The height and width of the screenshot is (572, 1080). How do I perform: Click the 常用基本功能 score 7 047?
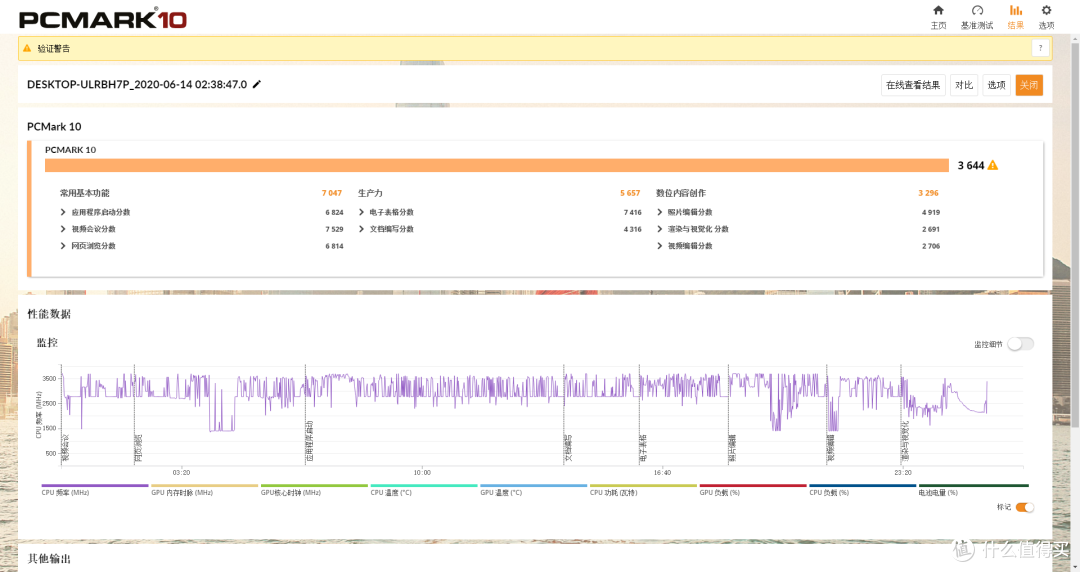331,193
